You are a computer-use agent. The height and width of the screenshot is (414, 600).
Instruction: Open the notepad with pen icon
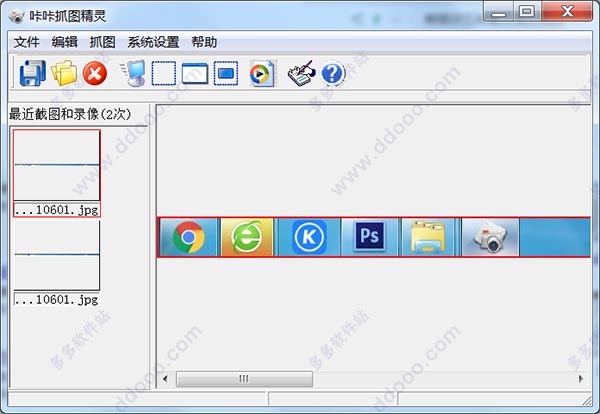(x=302, y=73)
